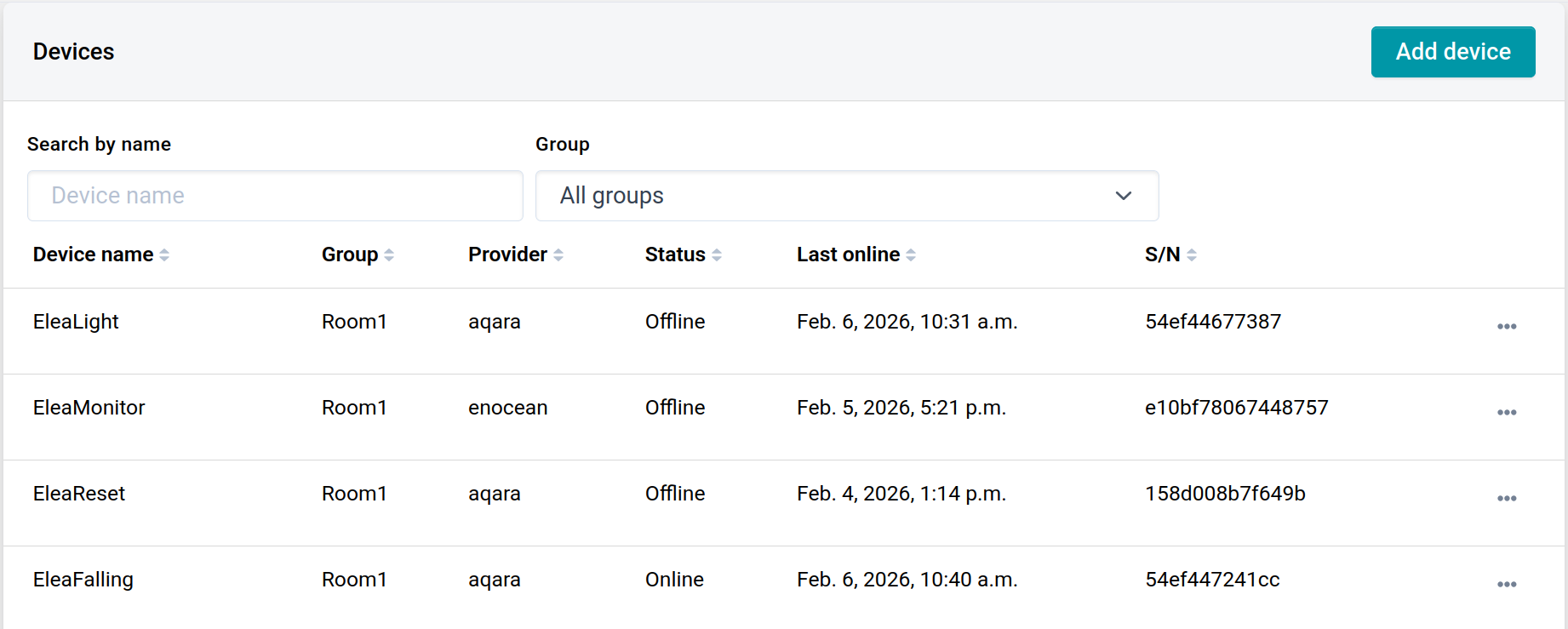Click the Online status of EleaFalling
Screen dimensions: 1568x629
[674, 580]
